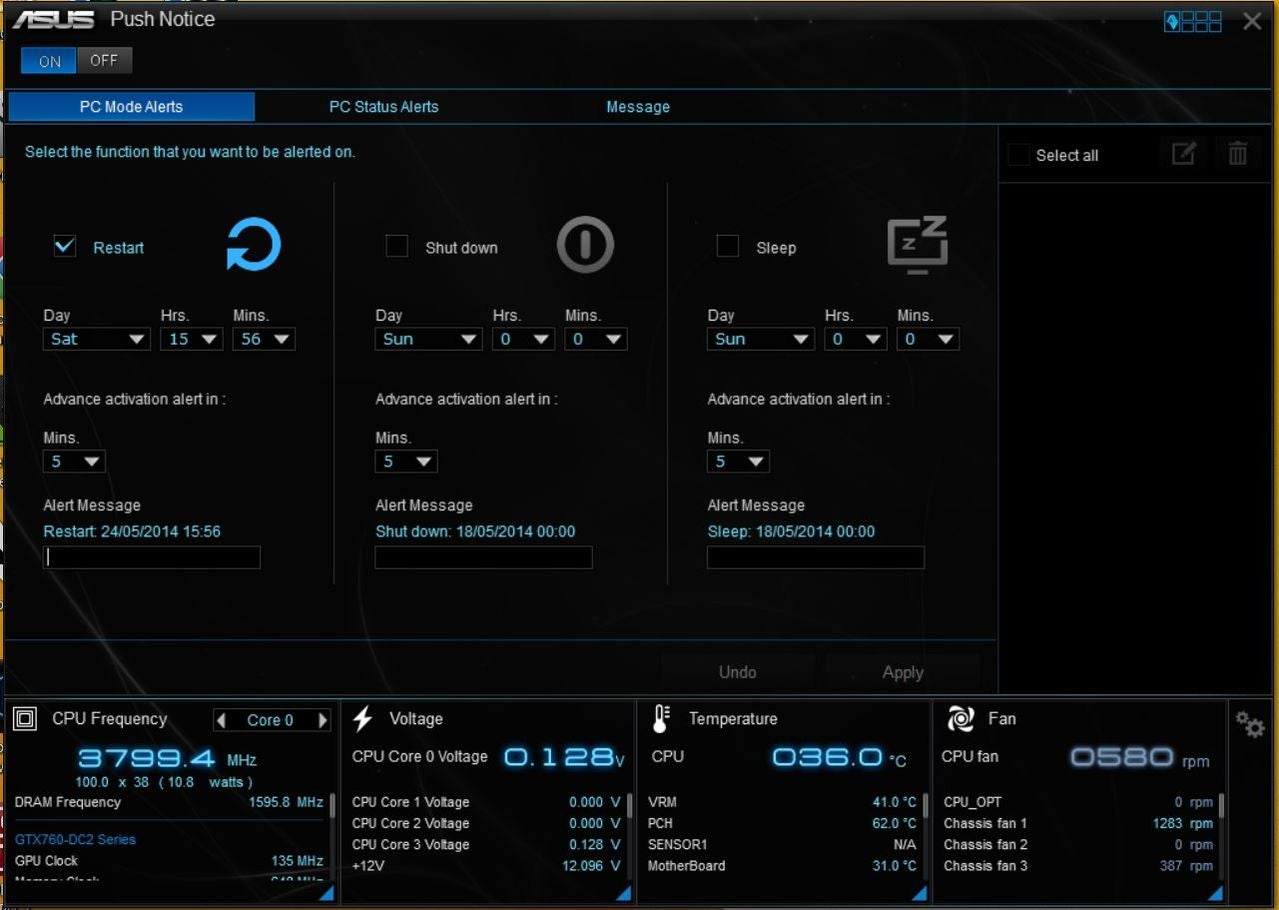1279x910 pixels.
Task: Enable the Shut down checkbox
Action: coord(397,246)
